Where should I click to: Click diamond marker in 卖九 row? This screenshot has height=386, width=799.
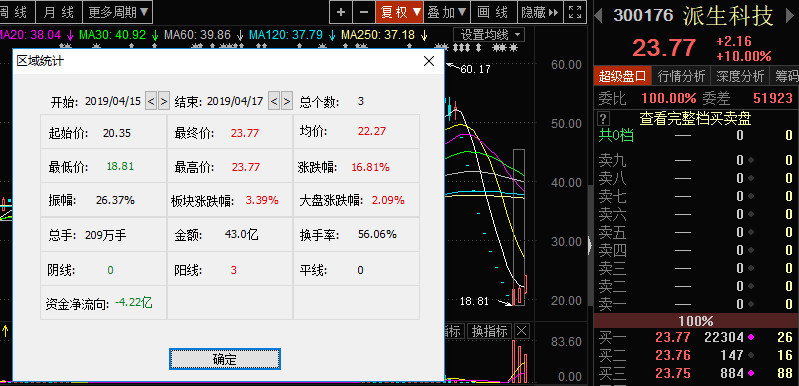750,160
